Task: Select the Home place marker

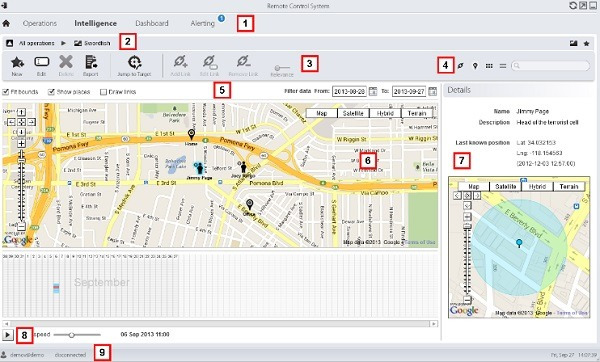Action: tap(191, 135)
